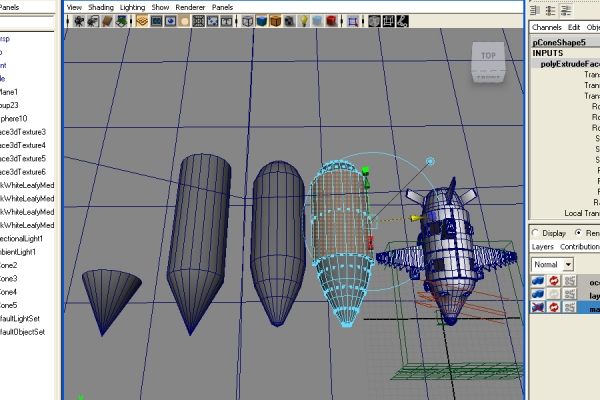Screen dimensions: 600x400
Task: Toggle Resolution Gate display icon
Action: point(170,21)
